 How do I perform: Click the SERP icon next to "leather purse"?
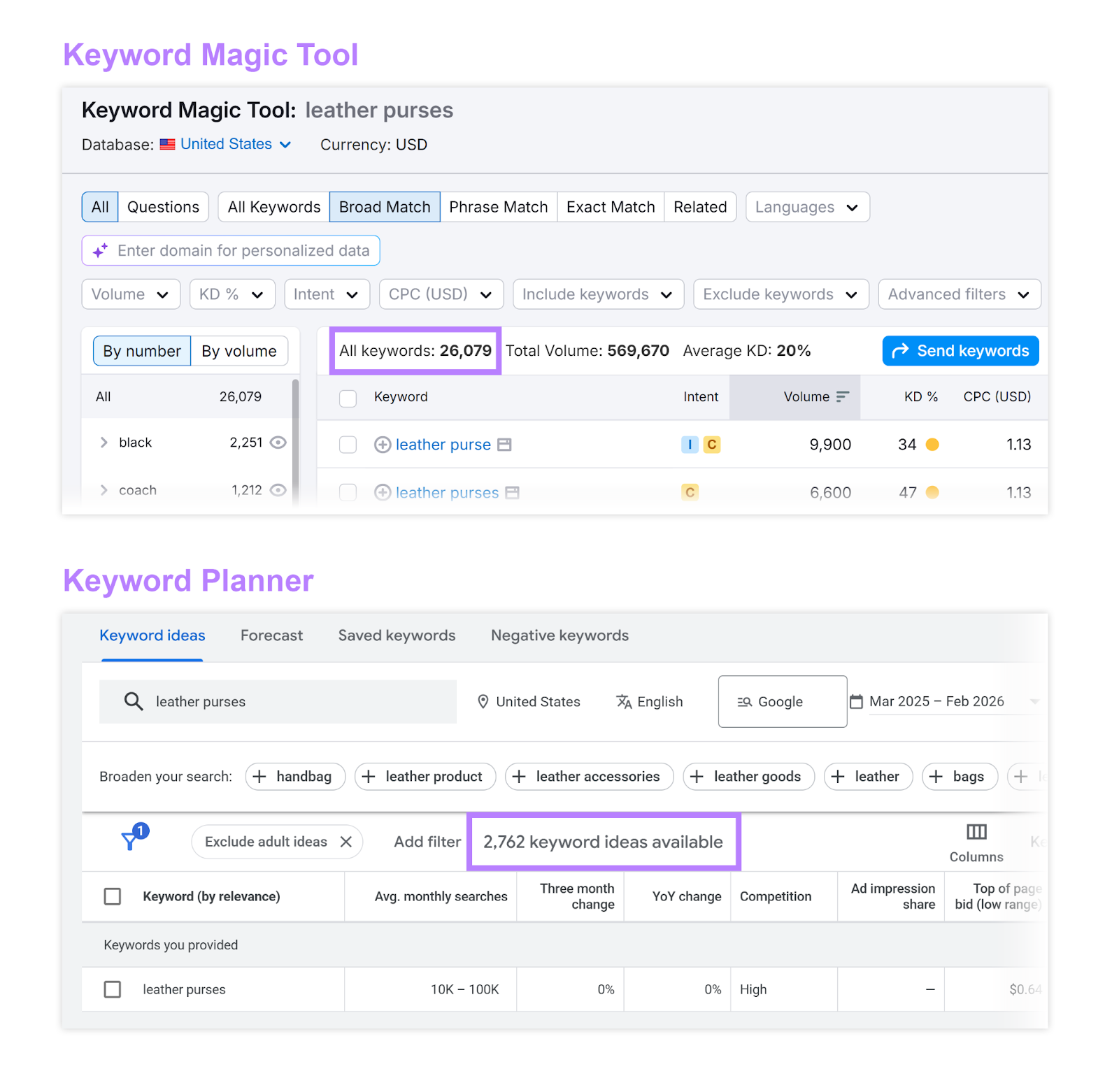(505, 445)
